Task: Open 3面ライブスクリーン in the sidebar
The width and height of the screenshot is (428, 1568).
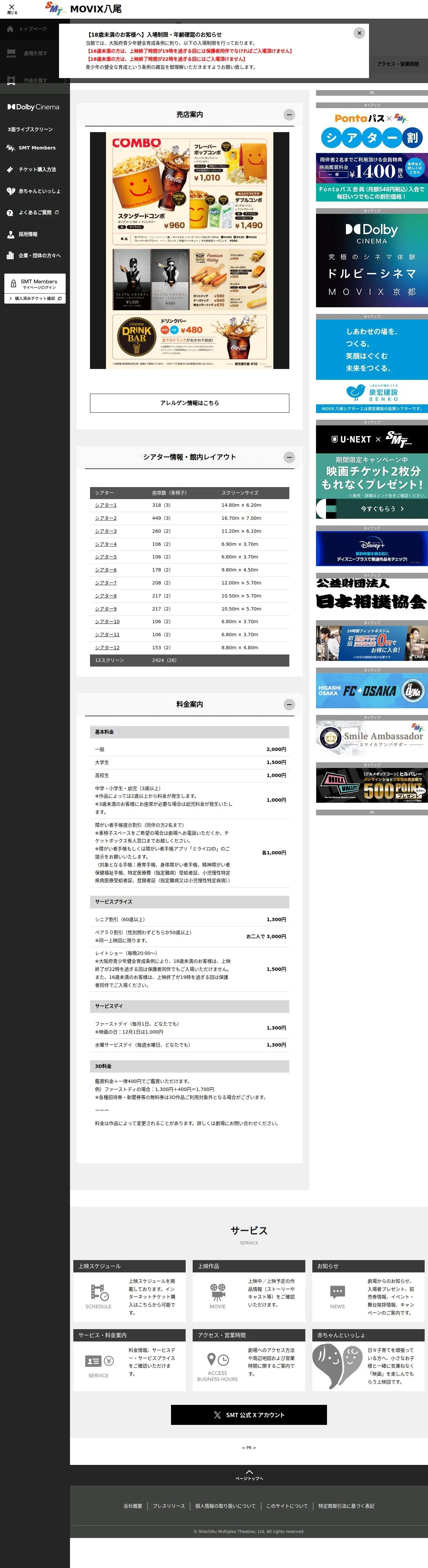Action: tap(30, 129)
